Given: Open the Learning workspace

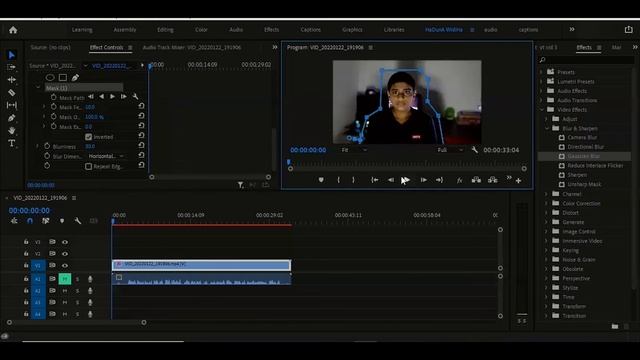Looking at the screenshot, I should [82, 30].
